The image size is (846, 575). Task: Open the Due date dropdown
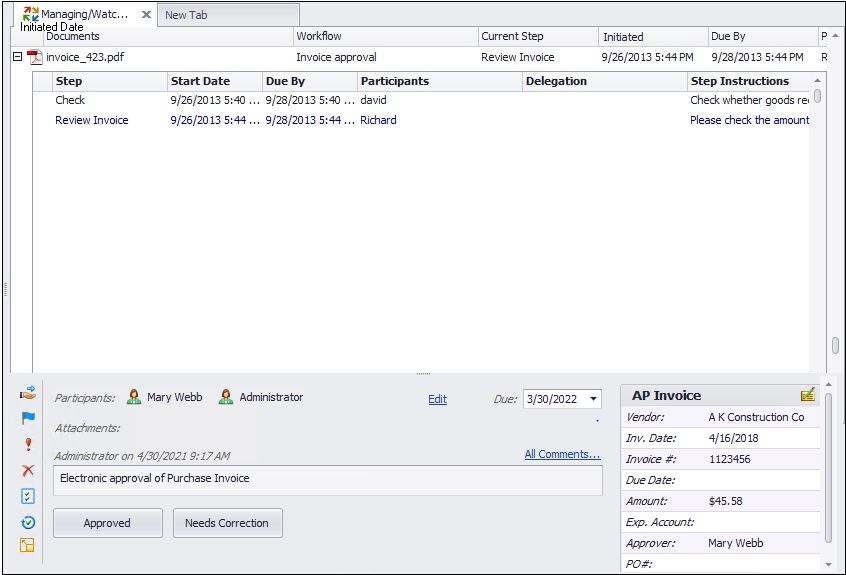coord(593,399)
